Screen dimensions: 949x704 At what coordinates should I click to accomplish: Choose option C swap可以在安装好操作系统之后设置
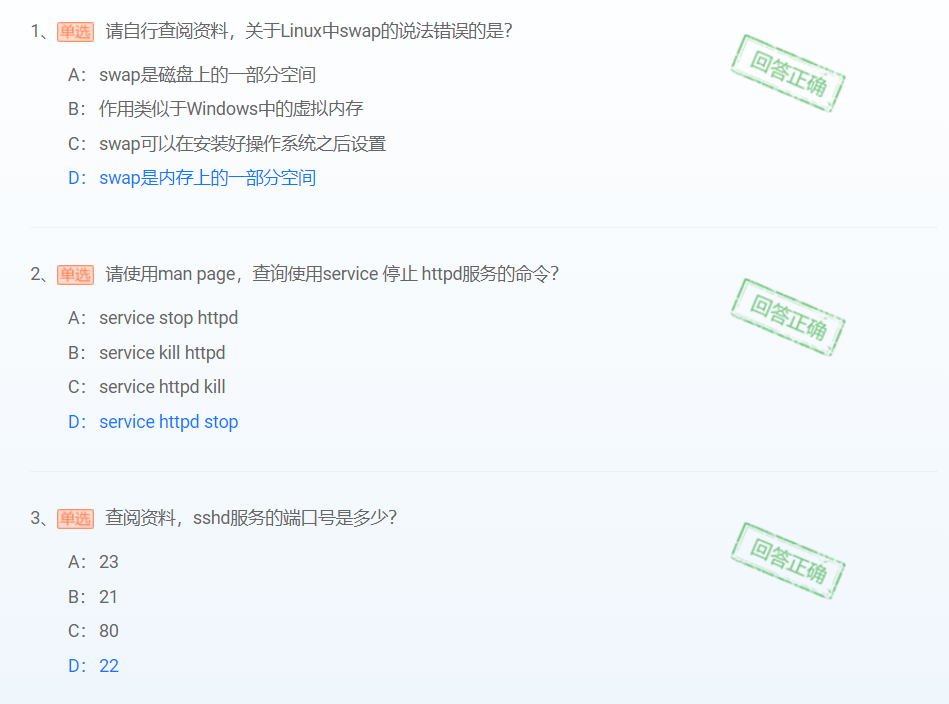(227, 143)
